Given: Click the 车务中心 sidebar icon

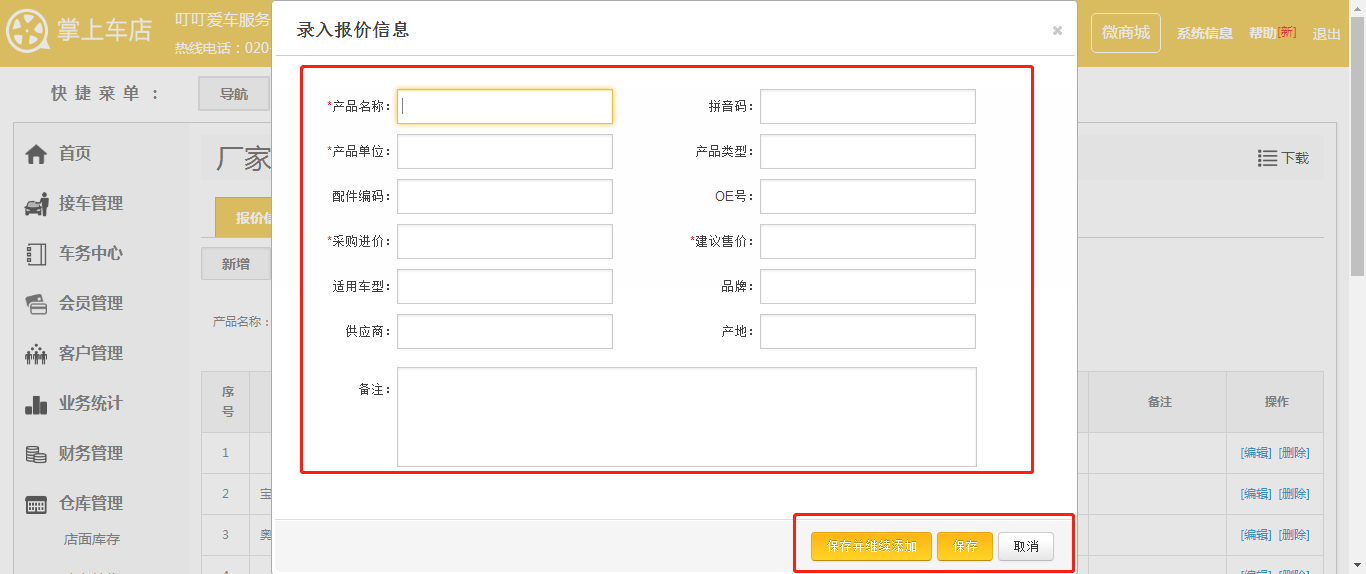Looking at the screenshot, I should 36,254.
